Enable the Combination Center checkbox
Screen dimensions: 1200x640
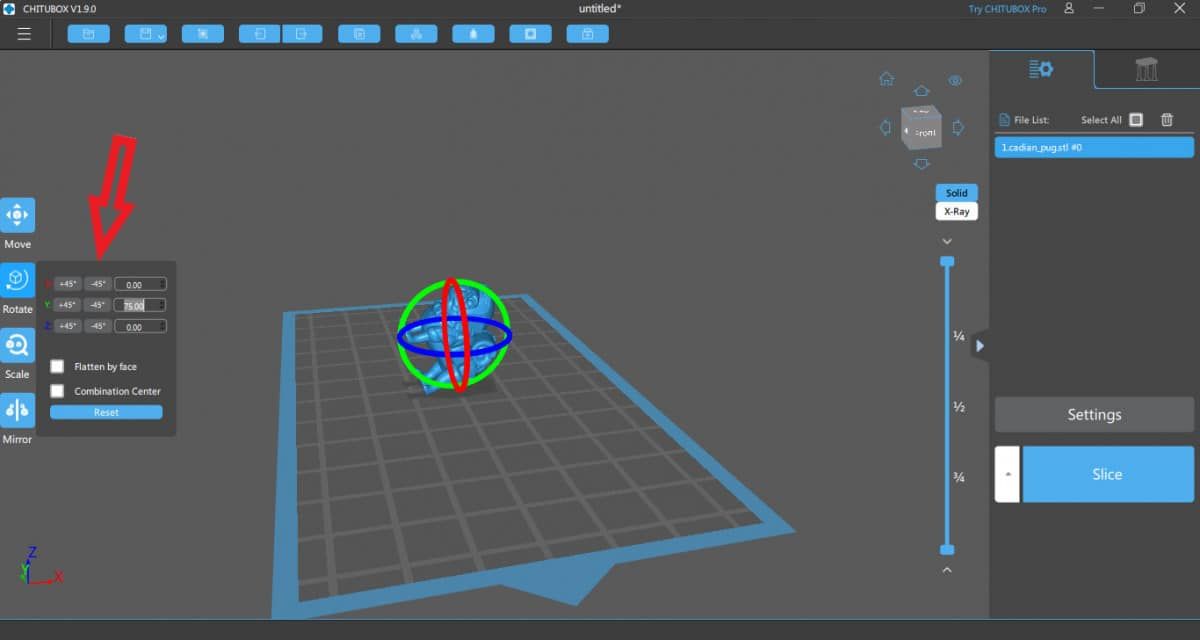[x=57, y=391]
